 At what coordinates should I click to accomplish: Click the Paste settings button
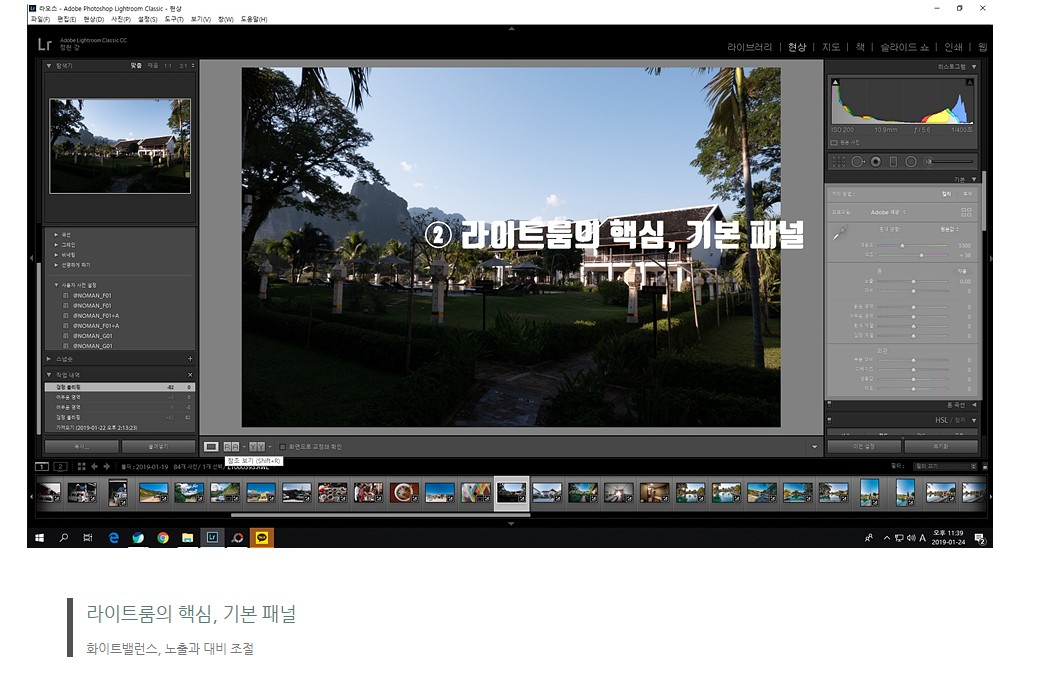point(159,447)
